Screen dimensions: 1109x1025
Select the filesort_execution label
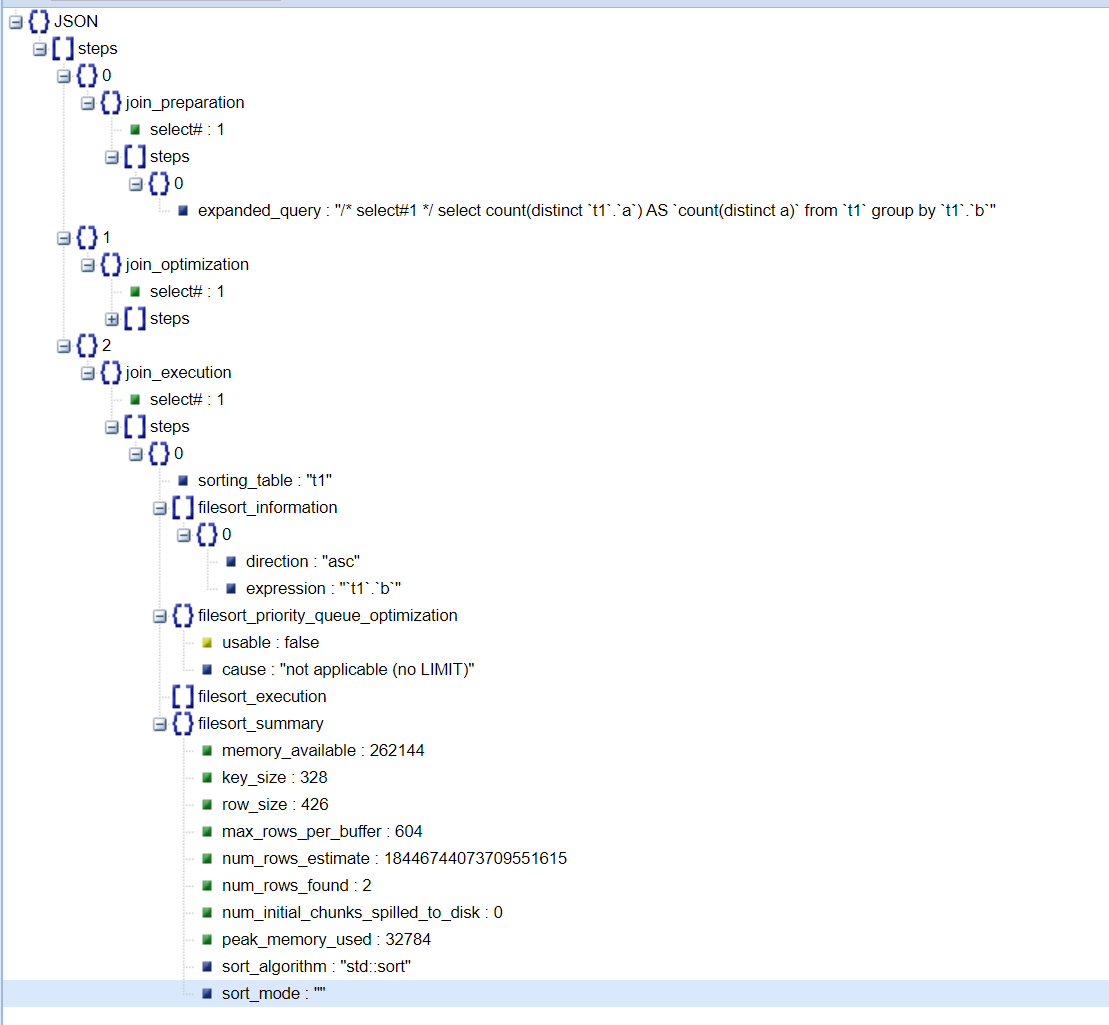(262, 697)
